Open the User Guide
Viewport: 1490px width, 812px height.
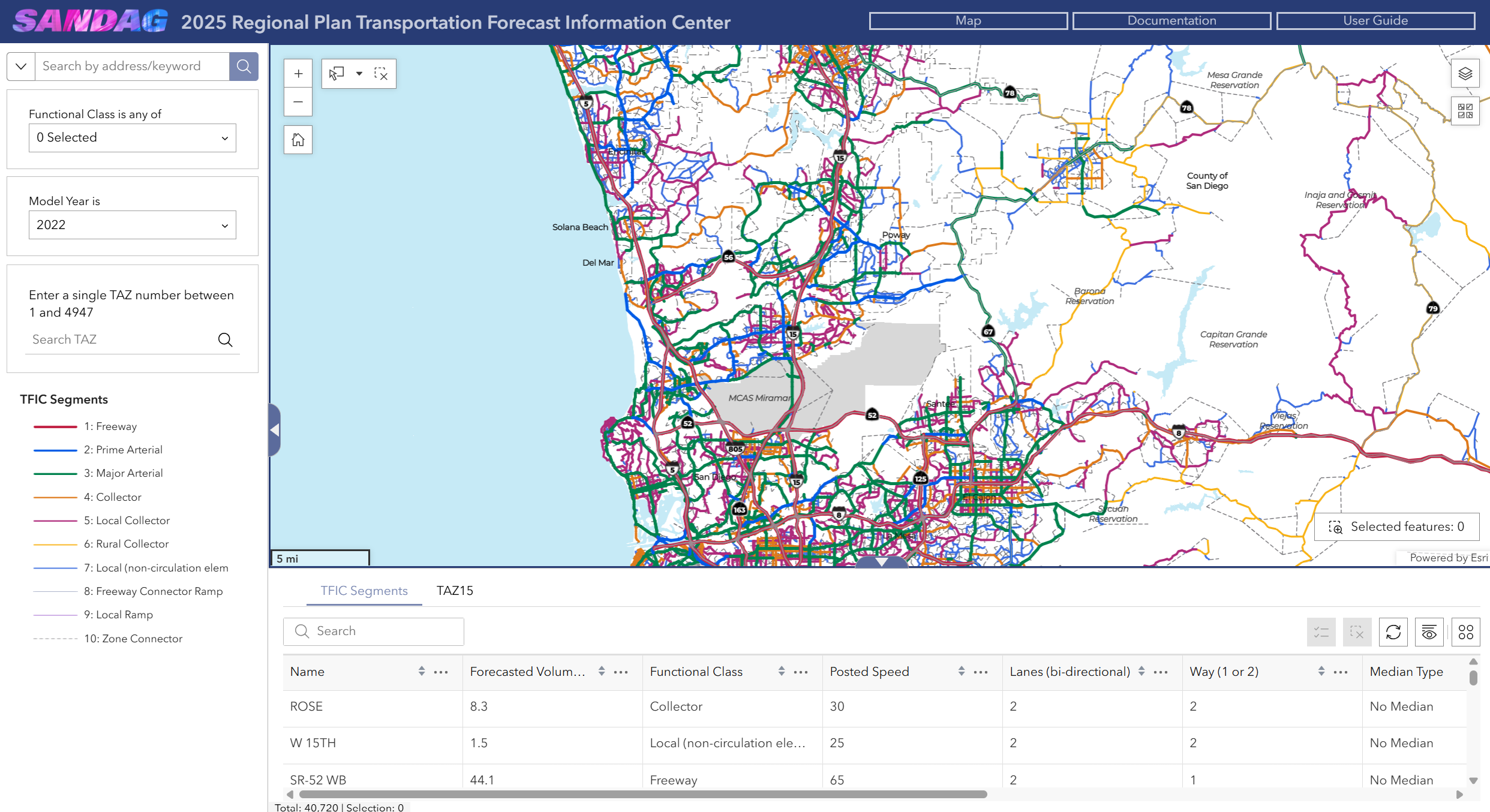pos(1375,21)
